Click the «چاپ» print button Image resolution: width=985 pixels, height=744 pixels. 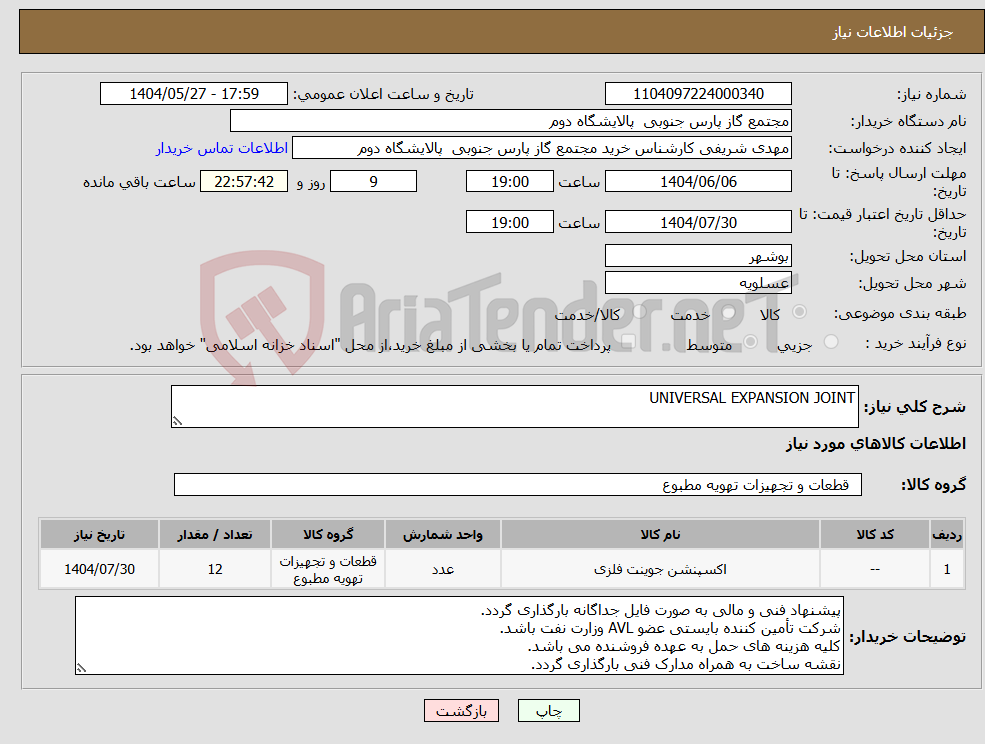coord(547,711)
